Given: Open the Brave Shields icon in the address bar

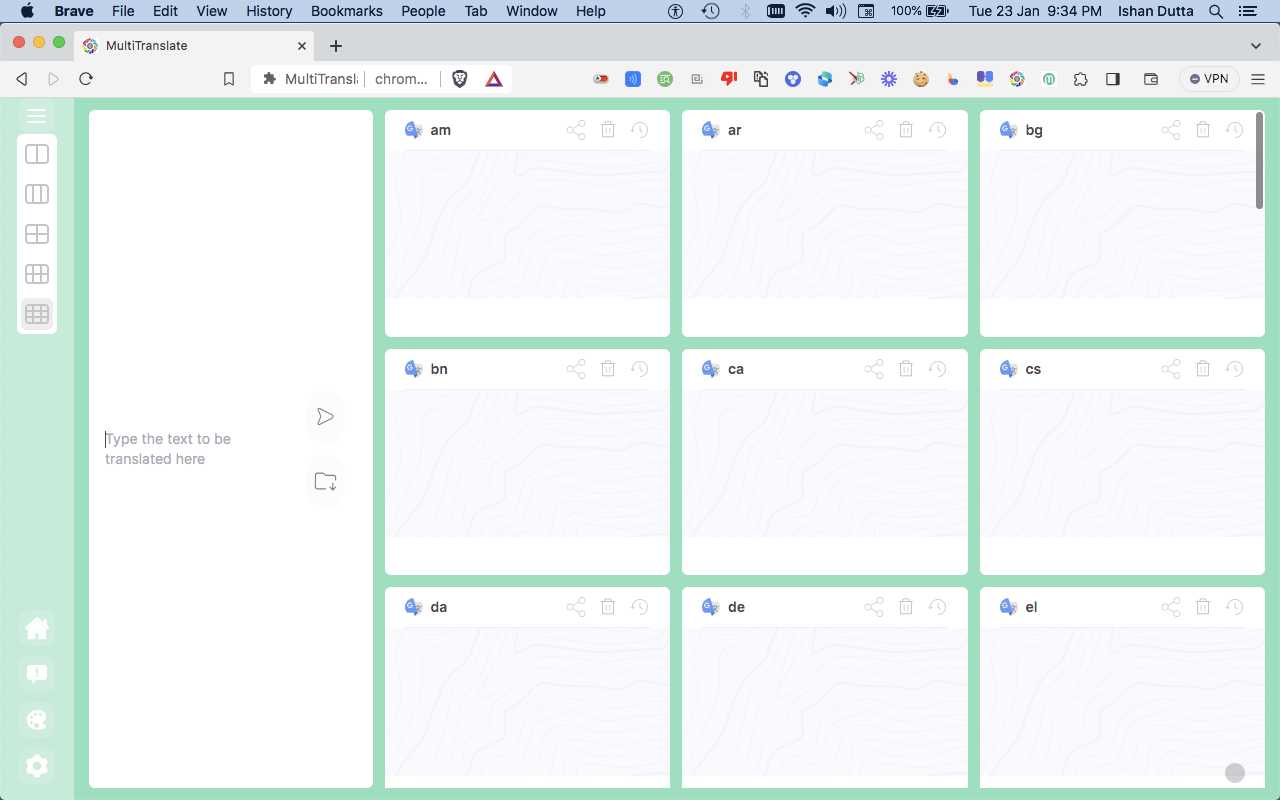Looking at the screenshot, I should [x=459, y=78].
